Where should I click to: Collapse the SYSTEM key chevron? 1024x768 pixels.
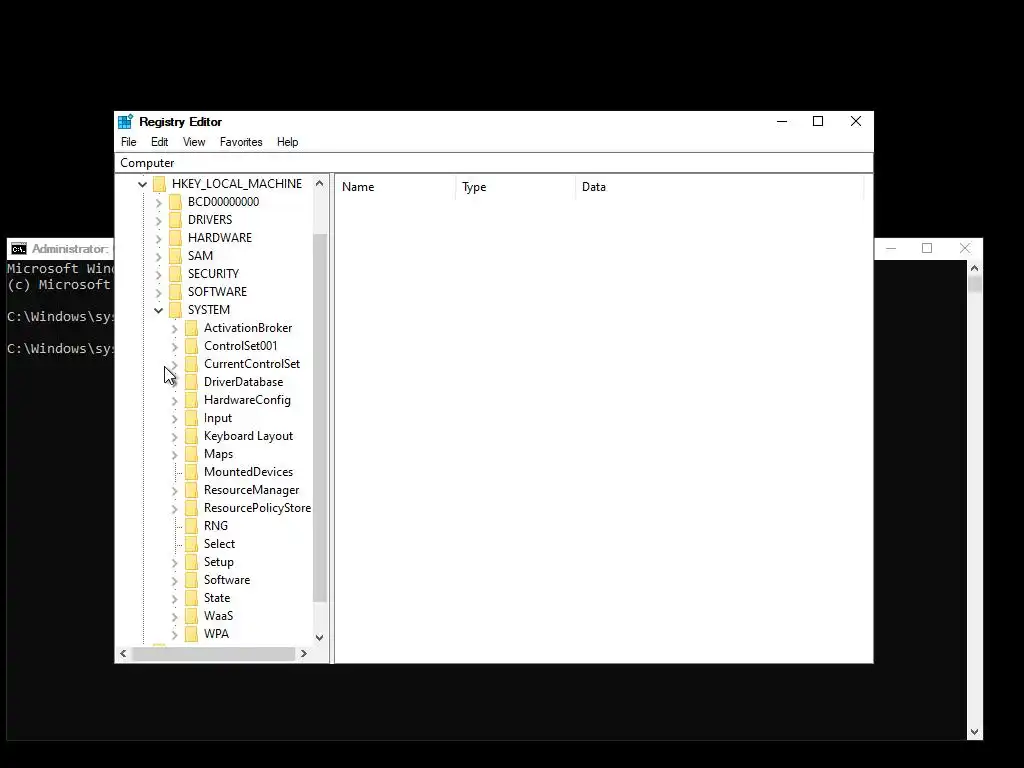click(x=159, y=310)
